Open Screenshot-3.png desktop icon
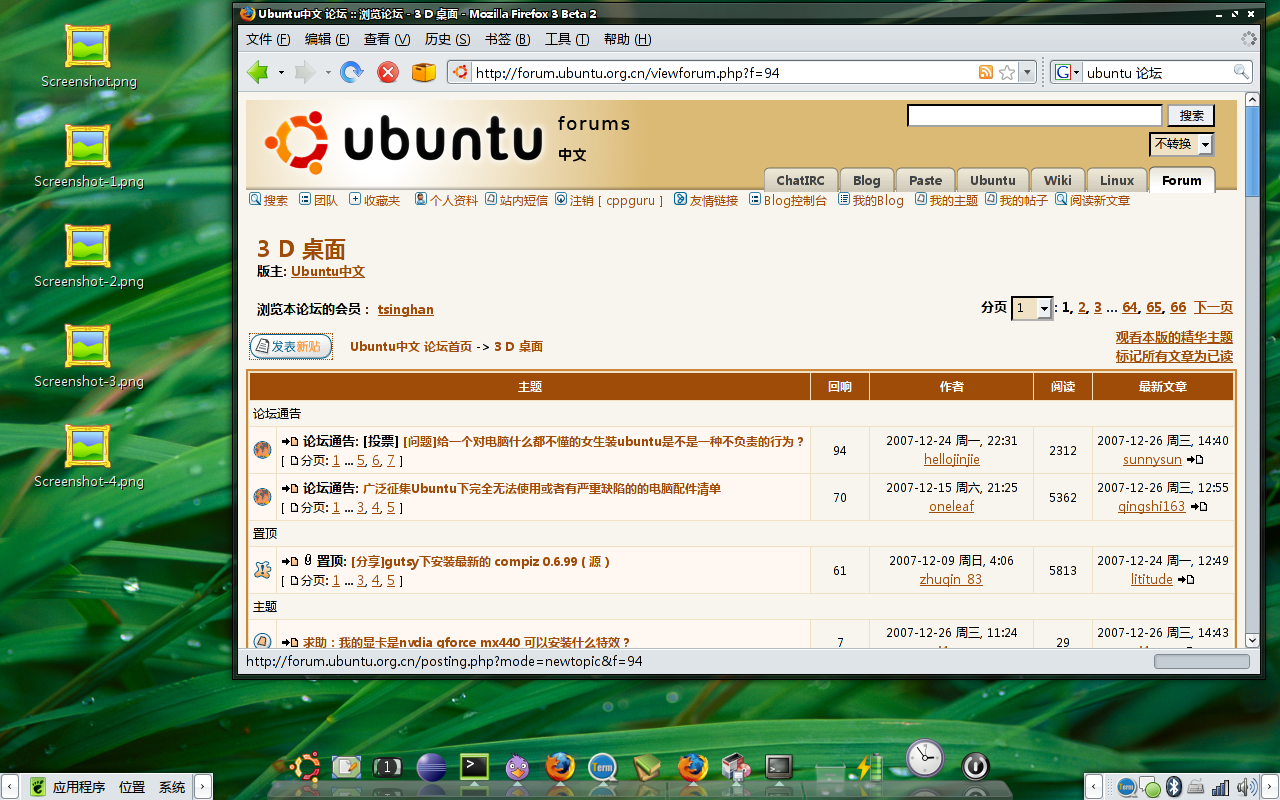This screenshot has height=800, width=1280. [x=88, y=357]
